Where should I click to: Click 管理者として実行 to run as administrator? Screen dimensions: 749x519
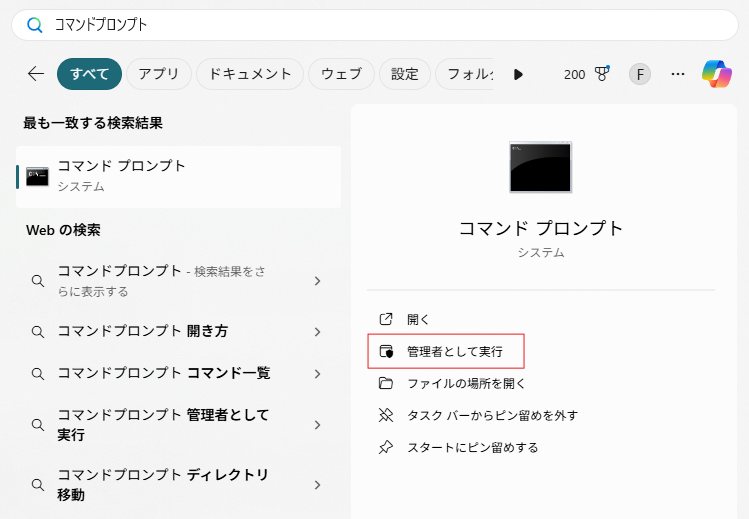click(454, 352)
